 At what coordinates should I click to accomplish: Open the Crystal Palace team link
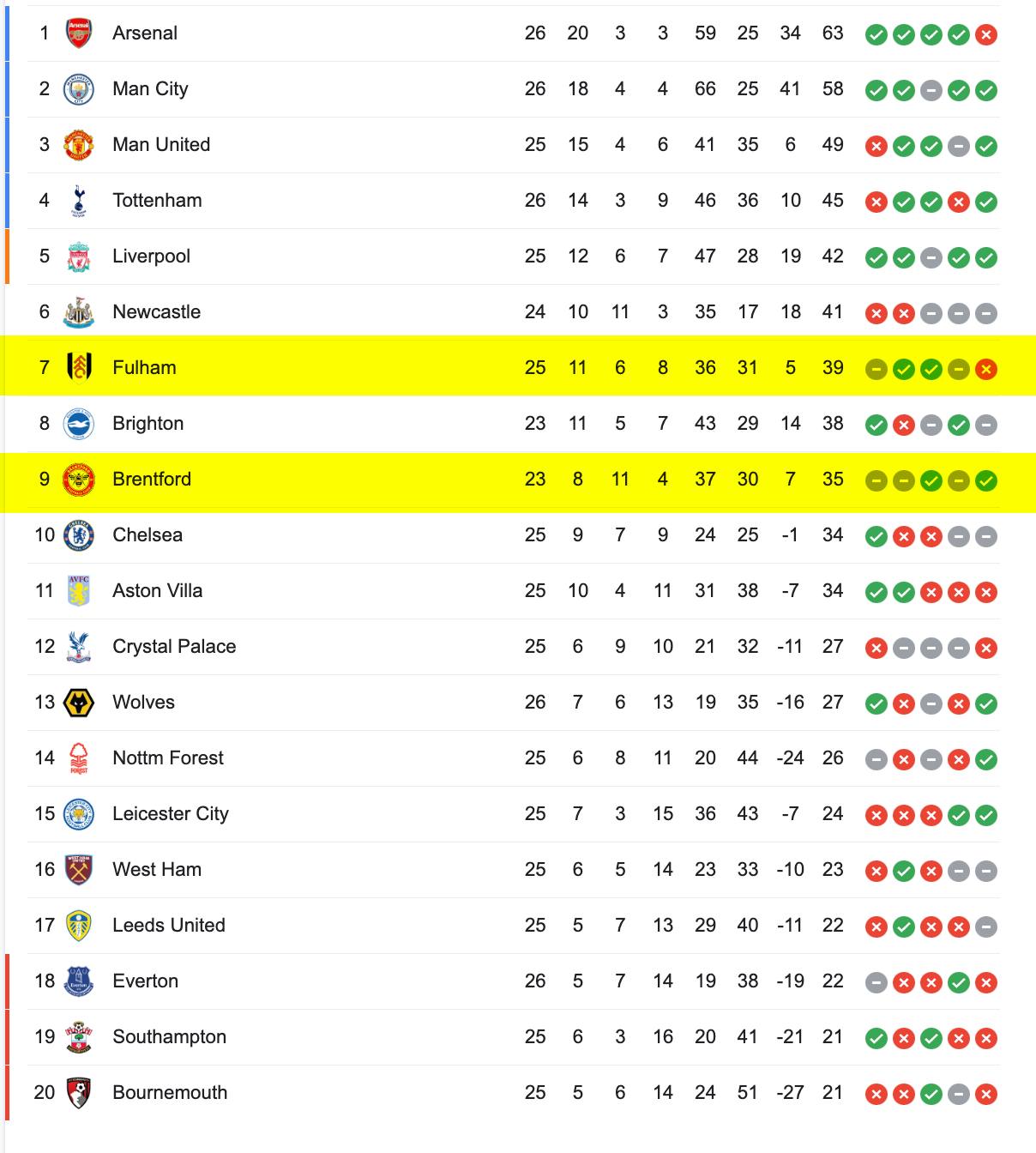tap(174, 647)
